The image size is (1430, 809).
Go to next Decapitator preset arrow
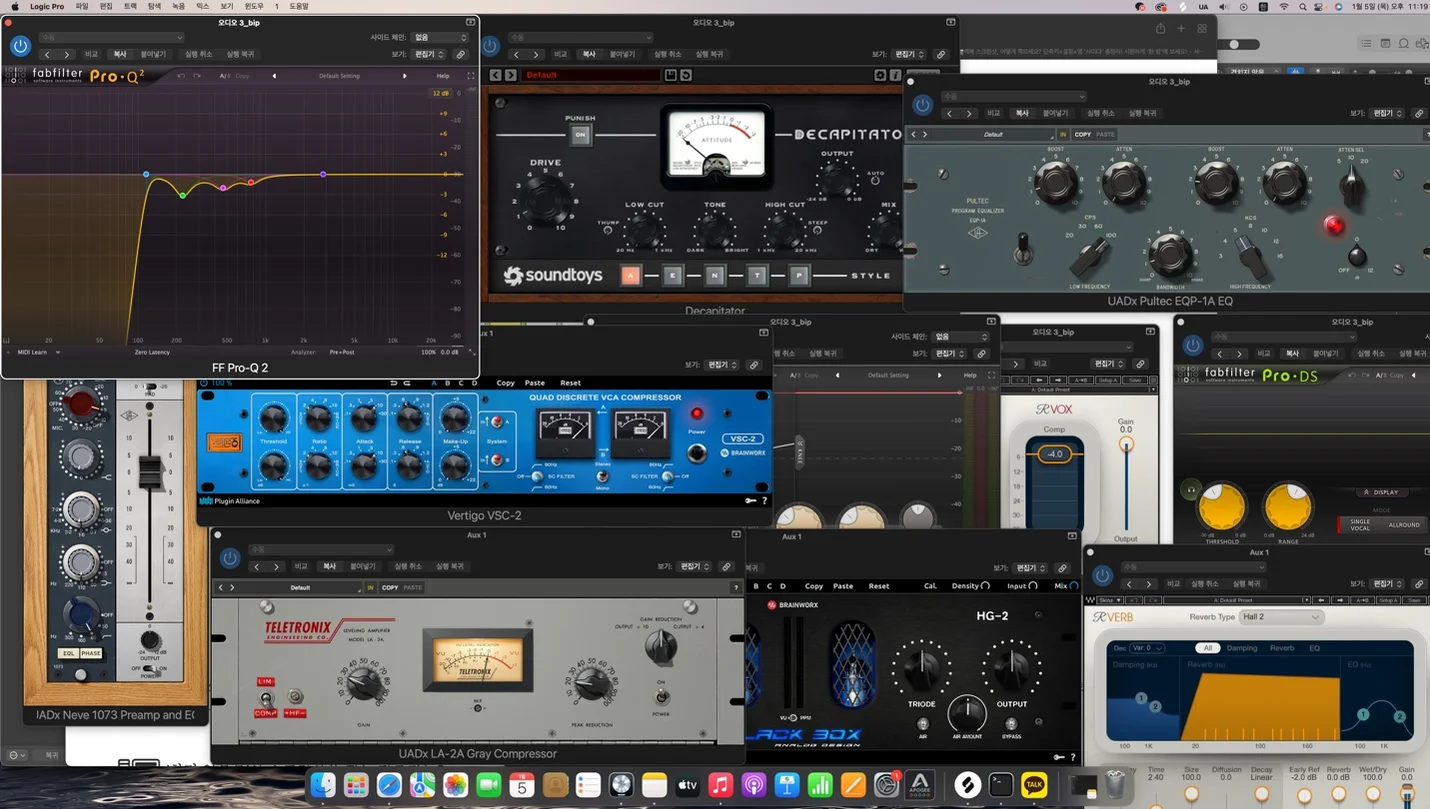[511, 75]
